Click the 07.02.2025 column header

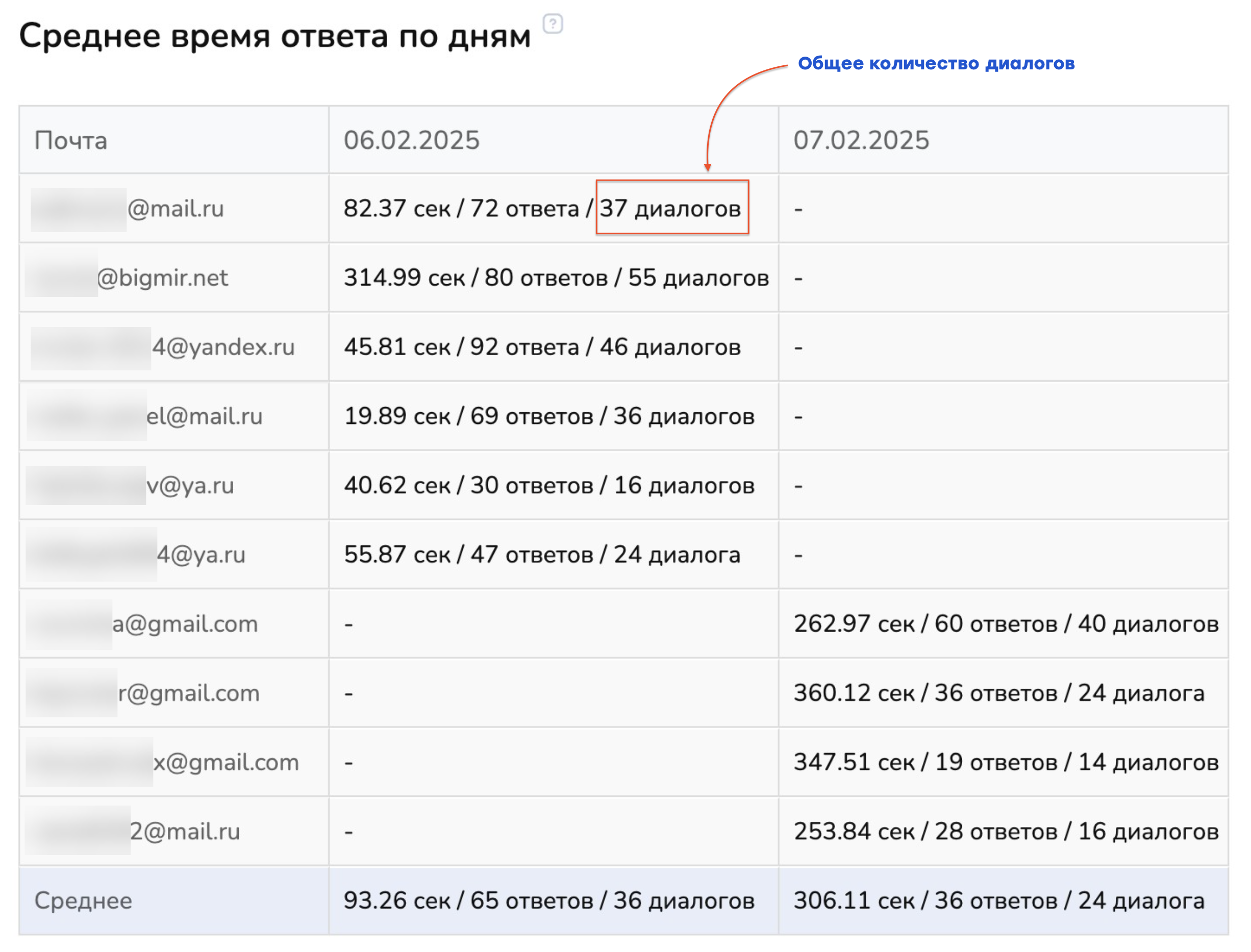861,140
